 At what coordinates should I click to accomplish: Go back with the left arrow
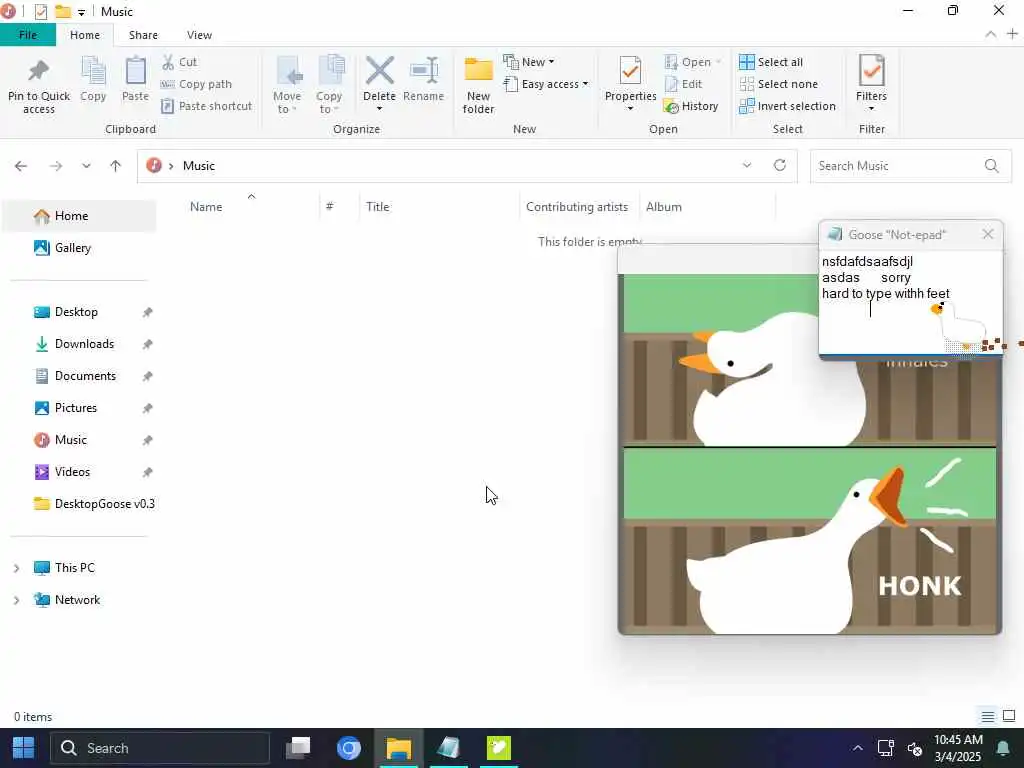[x=21, y=166]
